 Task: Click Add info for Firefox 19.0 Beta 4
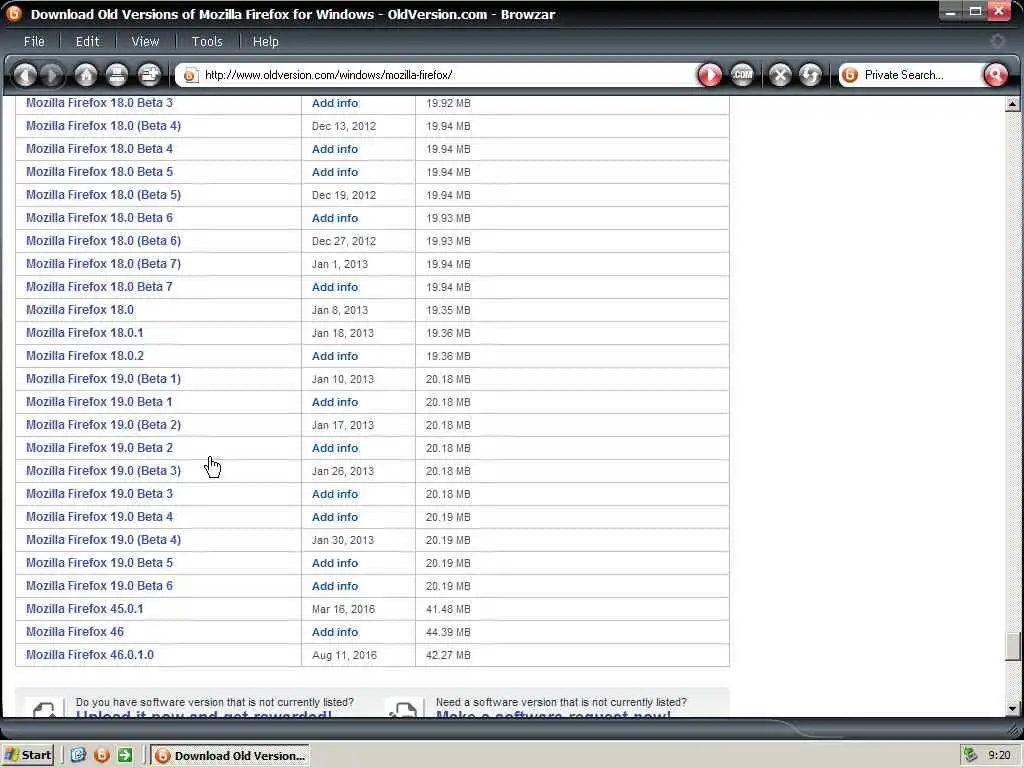335,517
